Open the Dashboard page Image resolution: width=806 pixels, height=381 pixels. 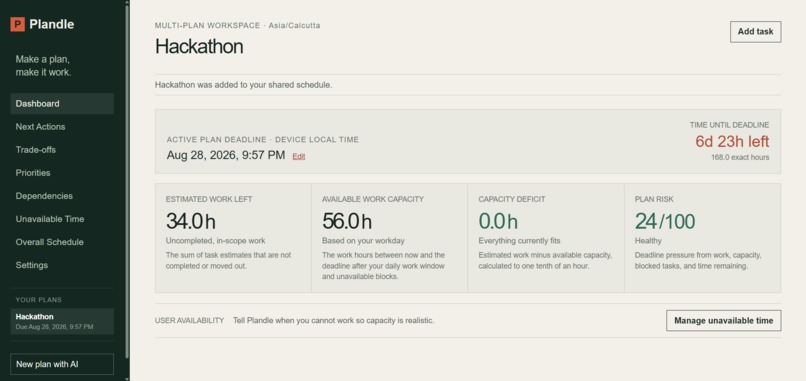pyautogui.click(x=62, y=103)
